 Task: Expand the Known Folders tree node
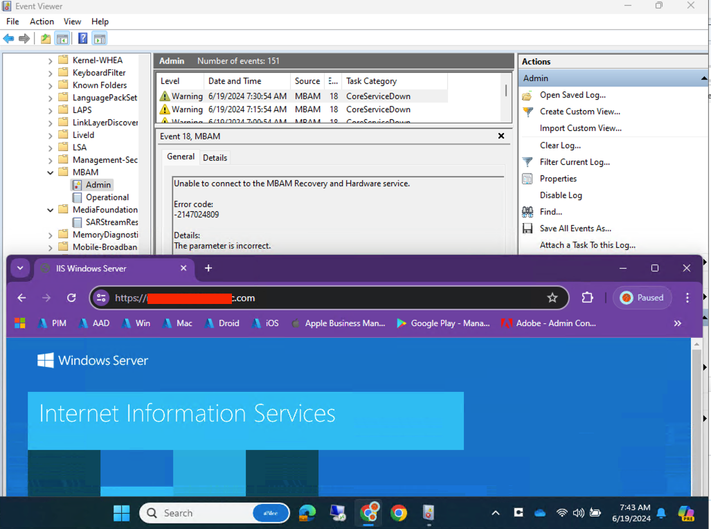pyautogui.click(x=50, y=85)
